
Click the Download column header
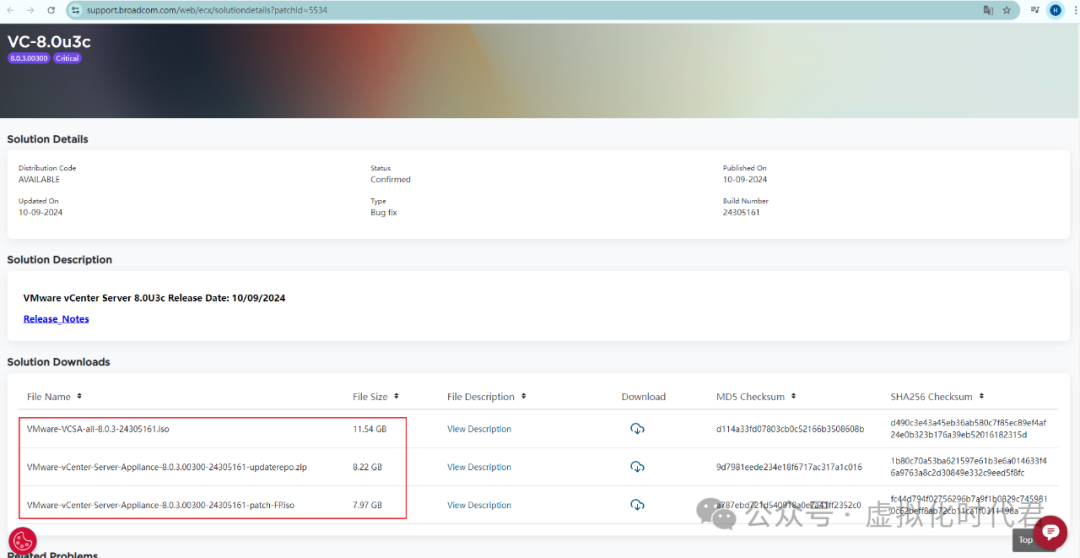[643, 396]
